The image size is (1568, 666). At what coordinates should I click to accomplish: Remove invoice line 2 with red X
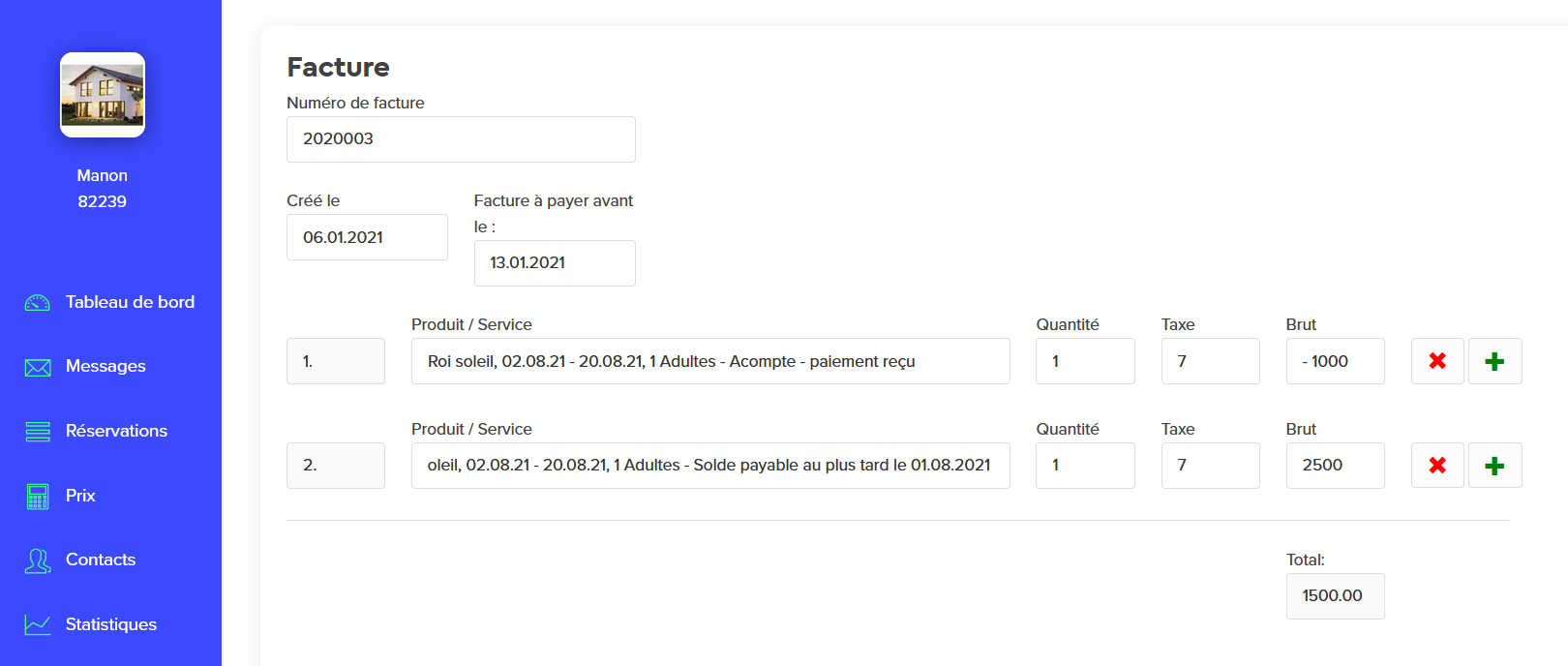click(x=1437, y=466)
